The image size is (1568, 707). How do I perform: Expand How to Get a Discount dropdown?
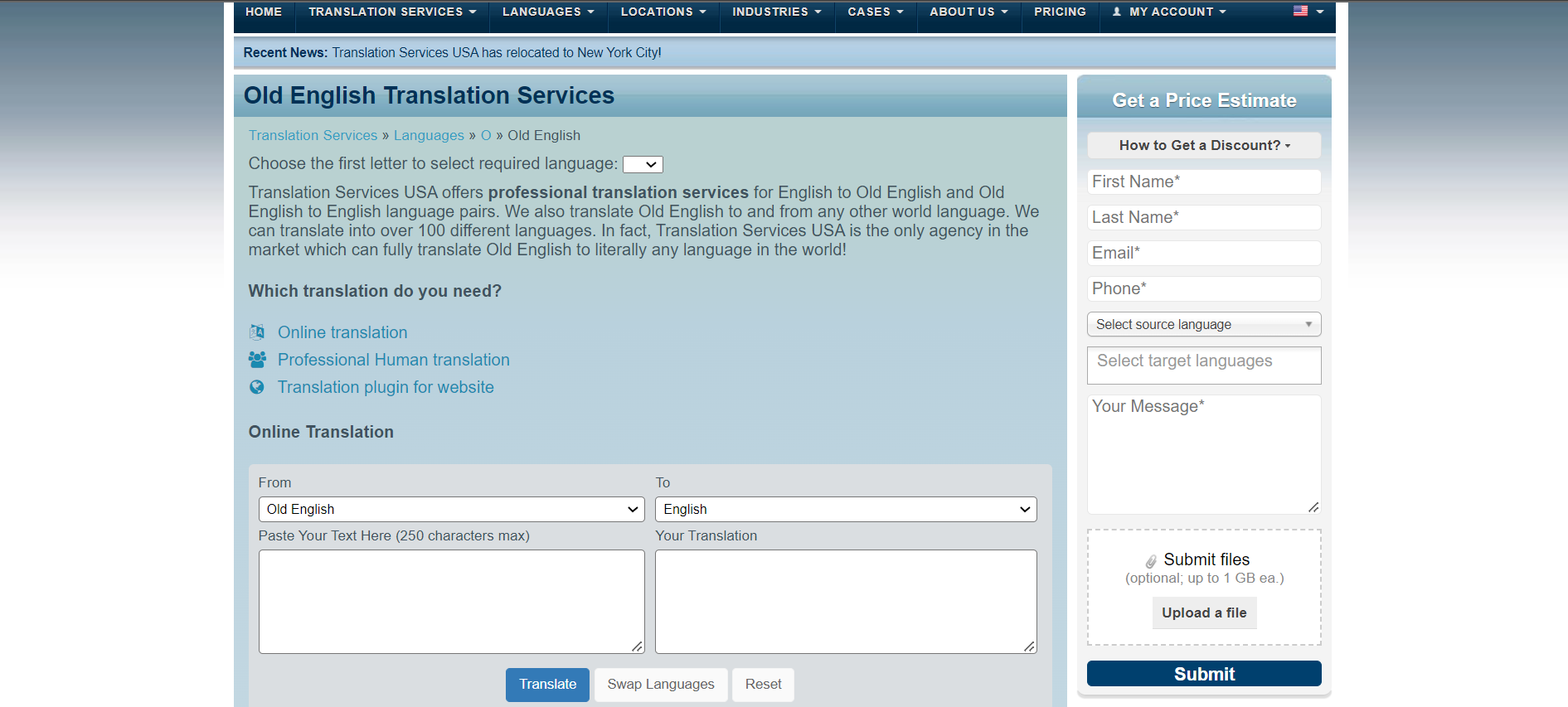(x=1204, y=145)
